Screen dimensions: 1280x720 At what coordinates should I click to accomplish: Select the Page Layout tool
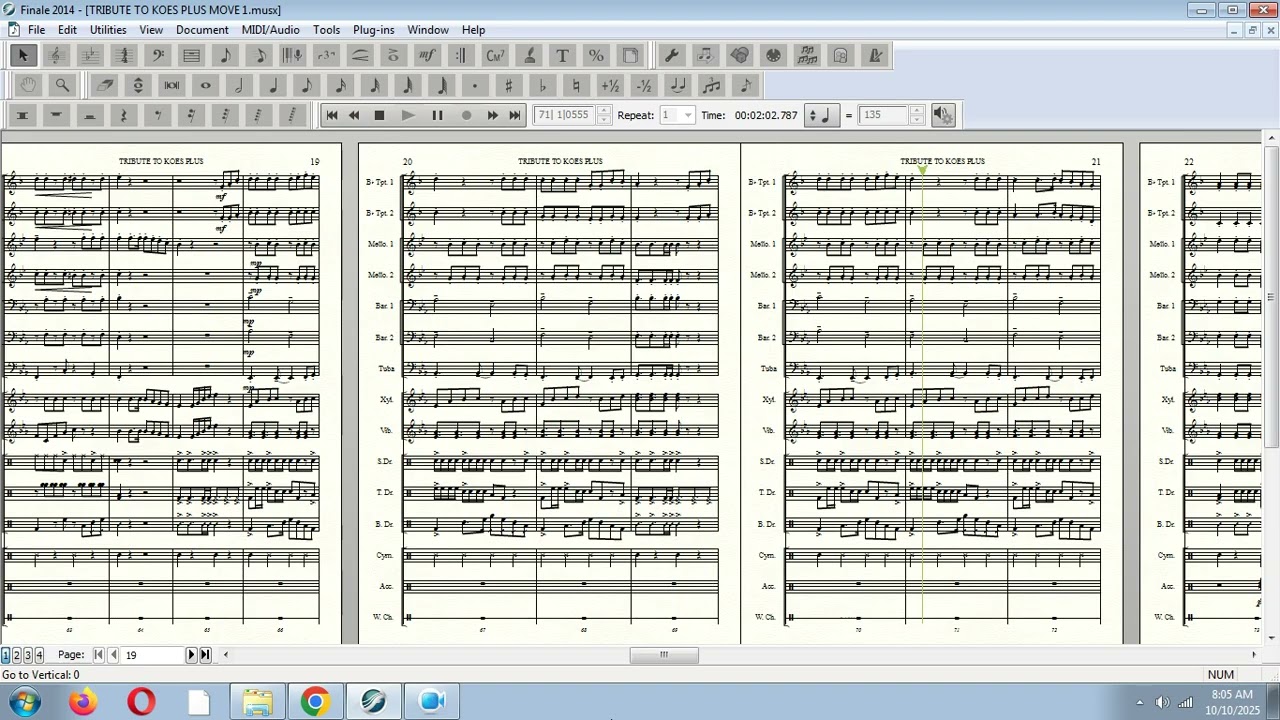pos(630,55)
